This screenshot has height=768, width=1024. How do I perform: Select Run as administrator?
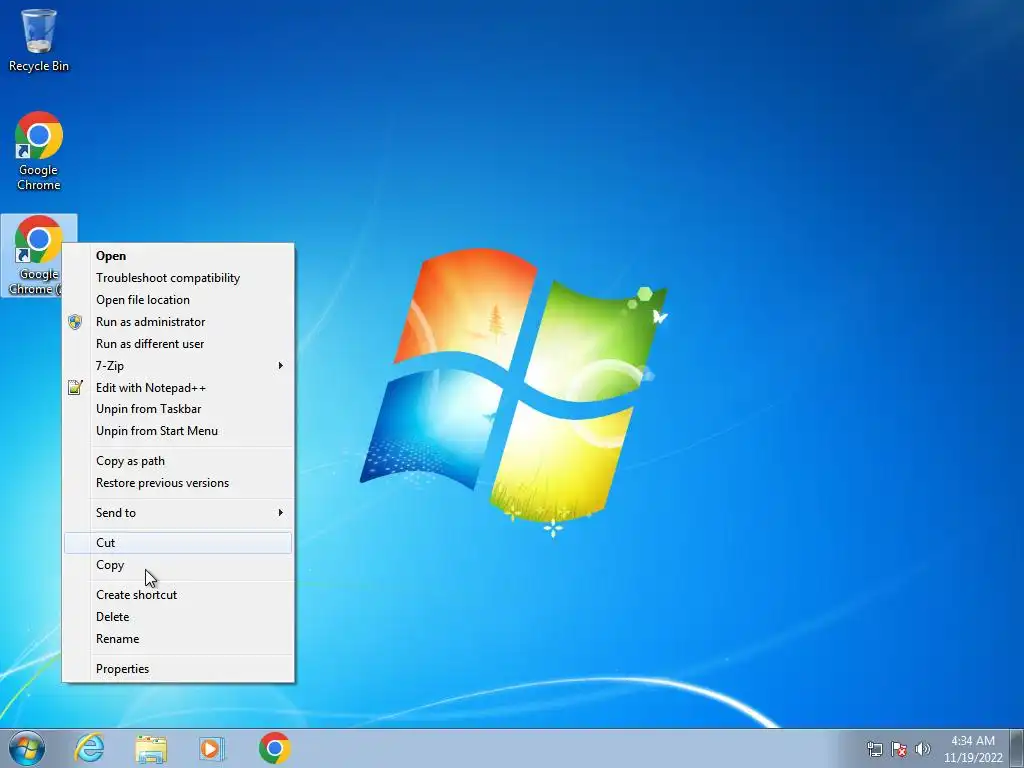click(x=178, y=321)
